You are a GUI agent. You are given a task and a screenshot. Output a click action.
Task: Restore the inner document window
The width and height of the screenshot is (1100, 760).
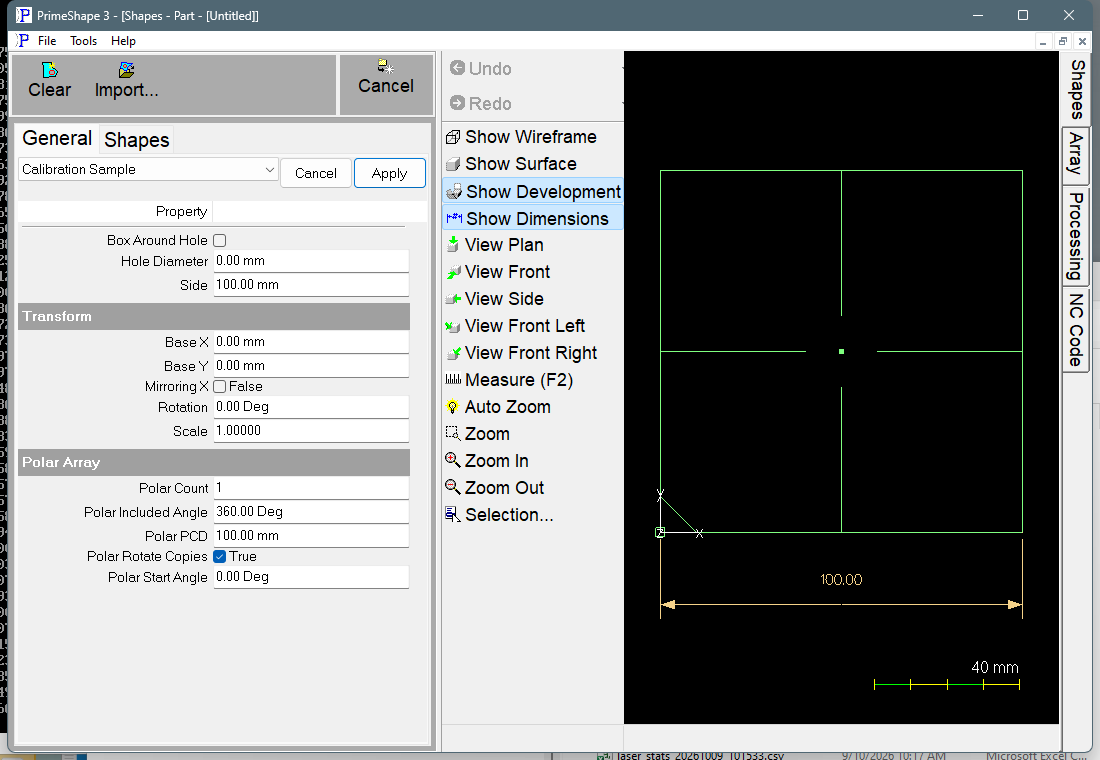pos(1063,41)
